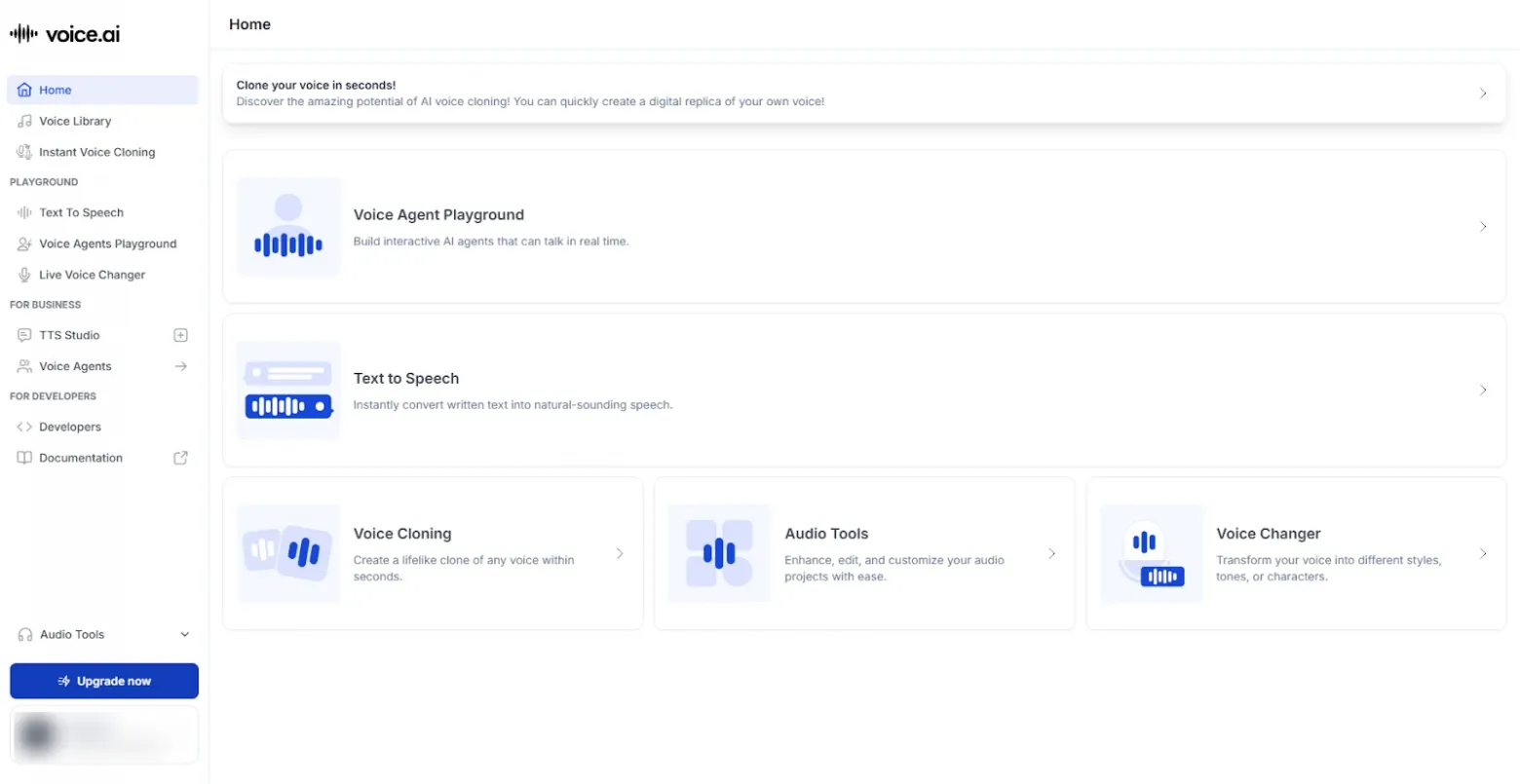Click the arrow icon beside Voice Agents

pyautogui.click(x=180, y=366)
